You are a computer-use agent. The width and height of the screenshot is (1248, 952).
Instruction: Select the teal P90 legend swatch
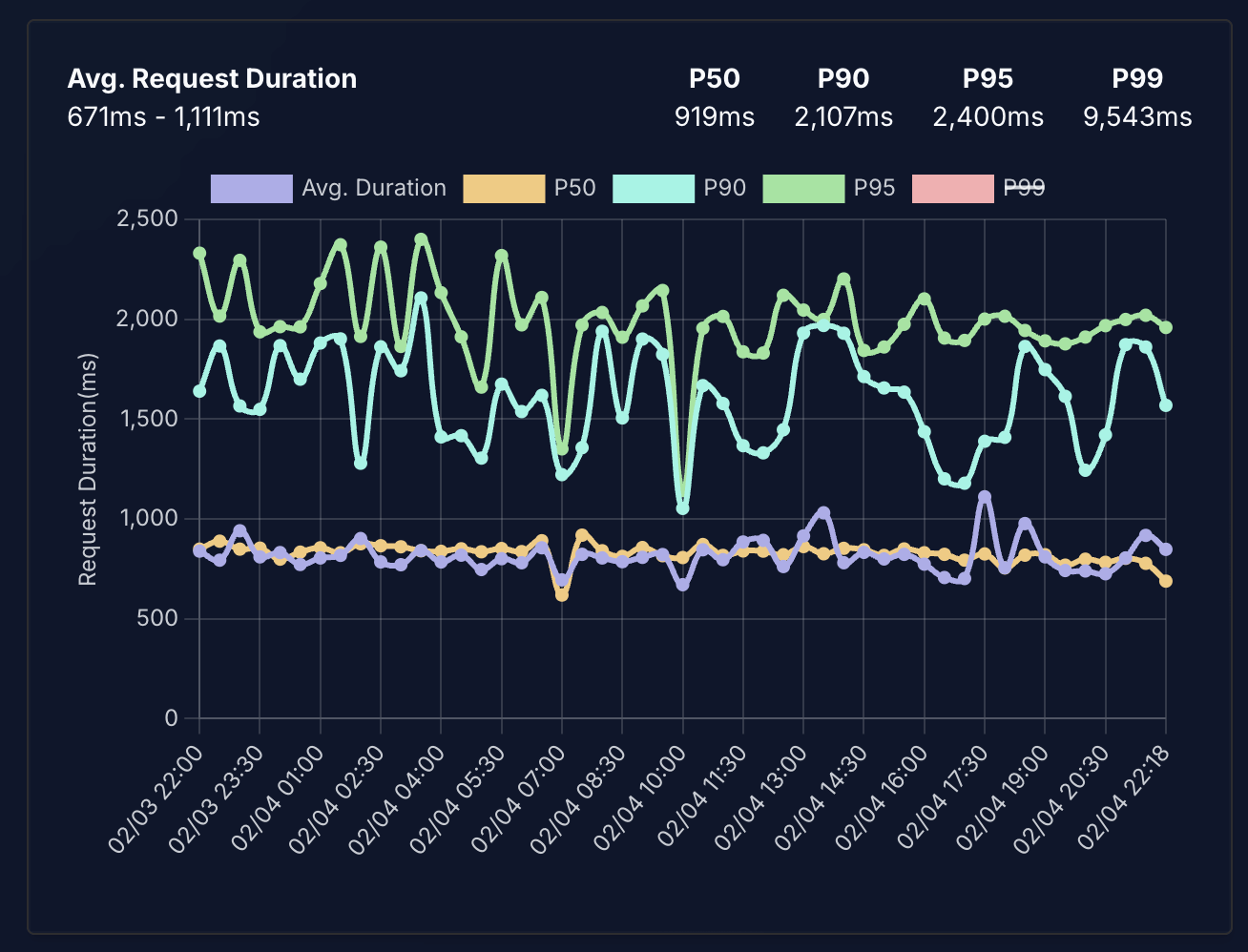click(655, 188)
